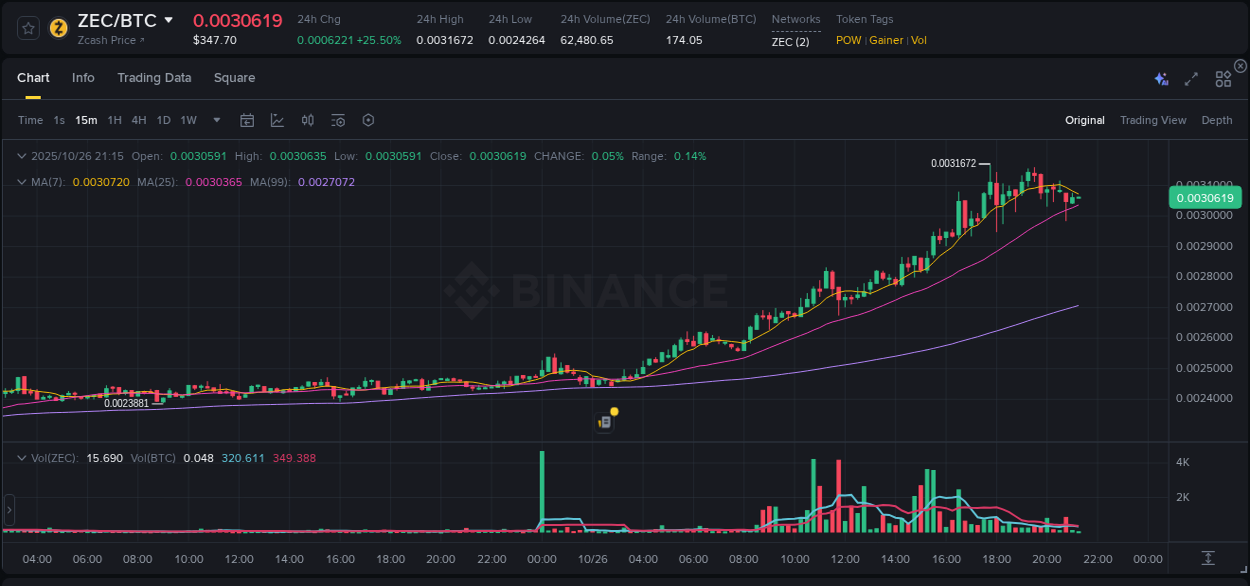This screenshot has height=586, width=1250.
Task: Switch chart to Trading View mode
Action: [1153, 119]
